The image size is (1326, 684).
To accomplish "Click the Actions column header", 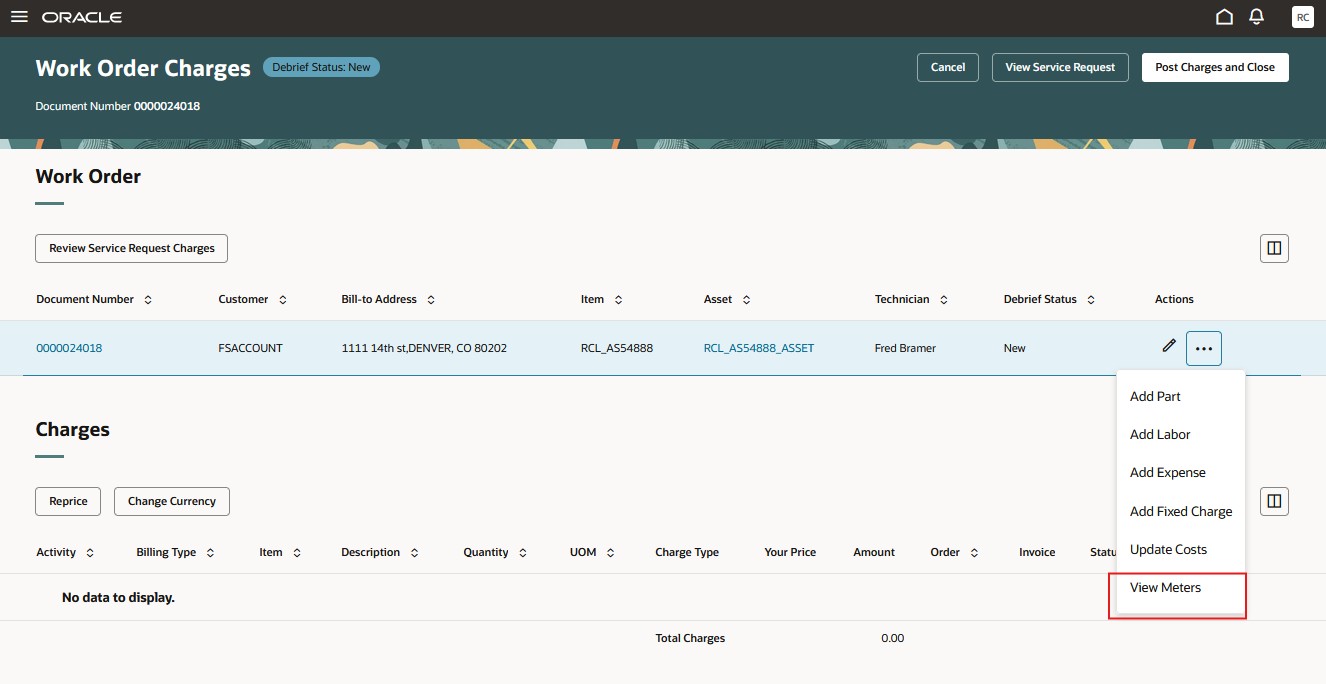I will pyautogui.click(x=1174, y=299).
